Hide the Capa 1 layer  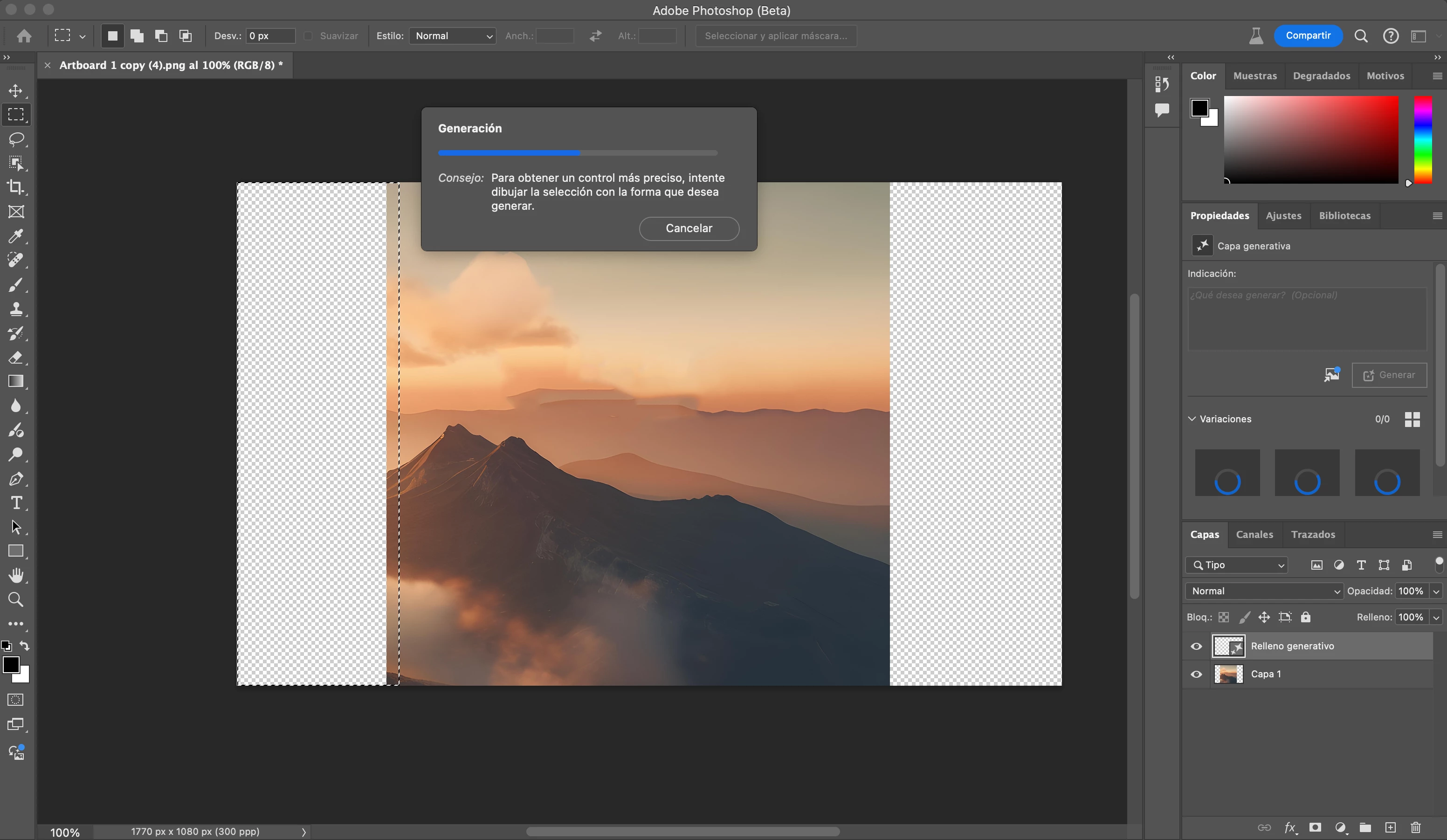coord(1196,674)
